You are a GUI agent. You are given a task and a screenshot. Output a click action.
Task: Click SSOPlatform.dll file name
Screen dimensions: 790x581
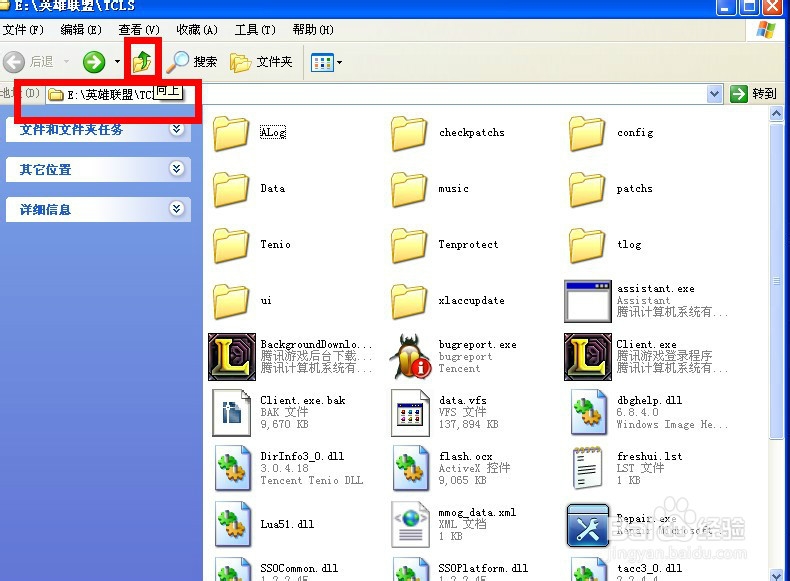[x=483, y=568]
